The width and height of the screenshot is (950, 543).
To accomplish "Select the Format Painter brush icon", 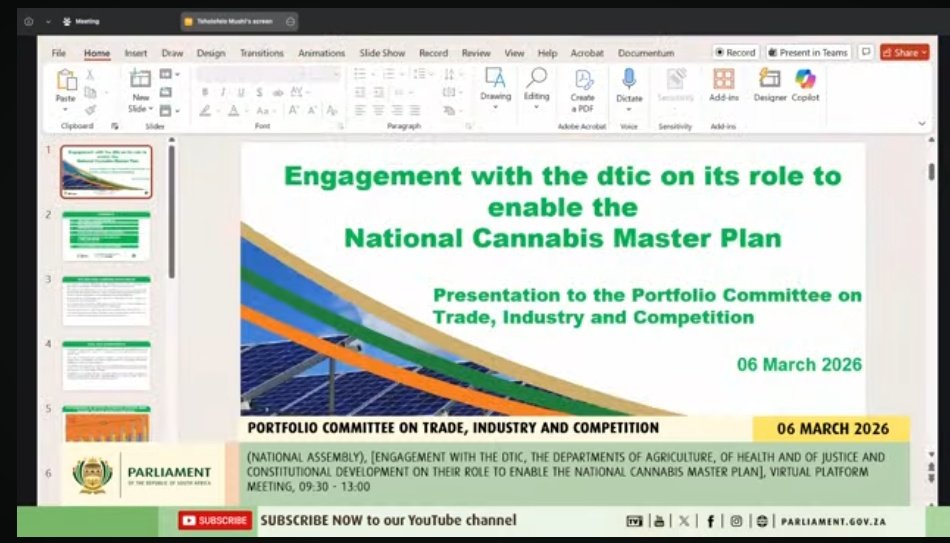I will point(90,110).
